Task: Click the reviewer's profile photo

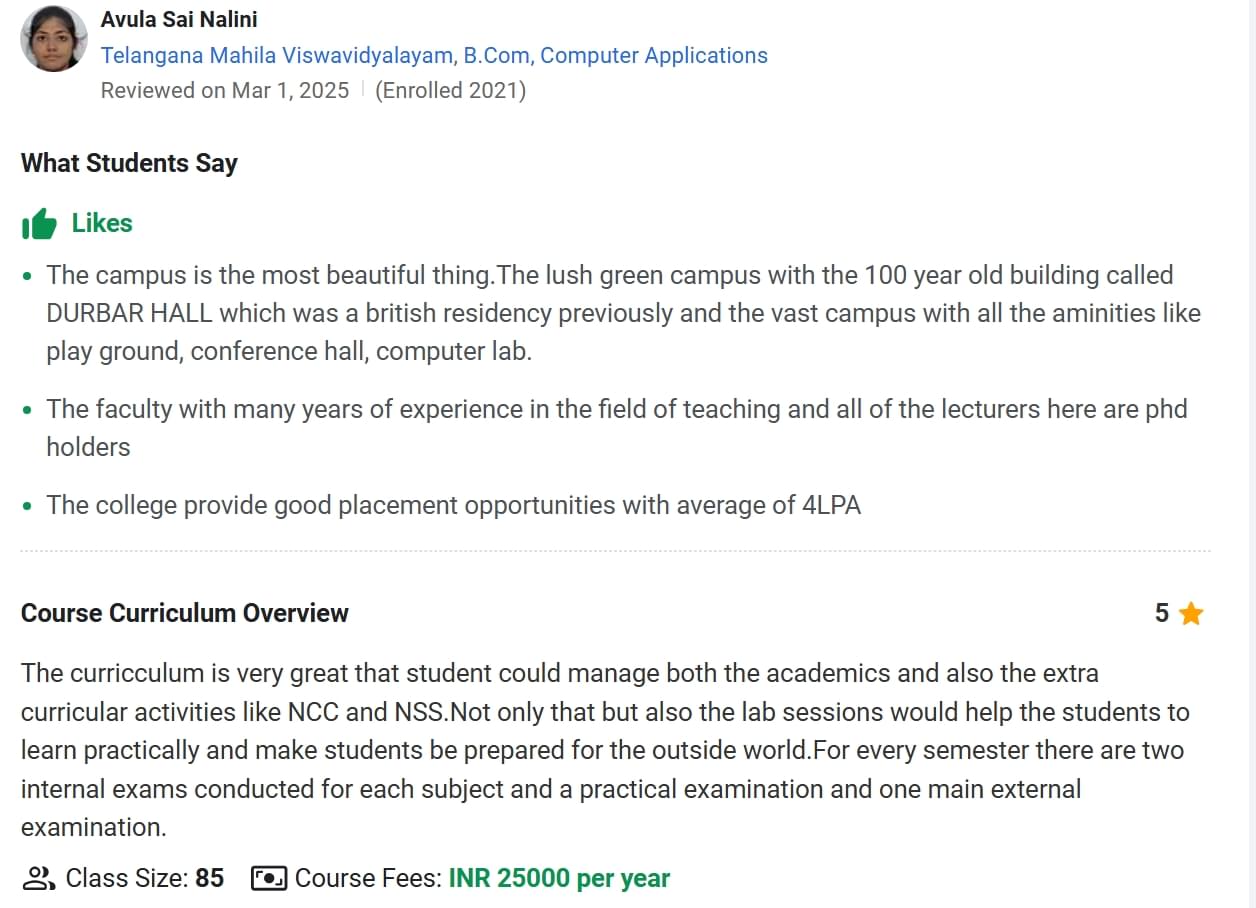Action: click(x=53, y=38)
